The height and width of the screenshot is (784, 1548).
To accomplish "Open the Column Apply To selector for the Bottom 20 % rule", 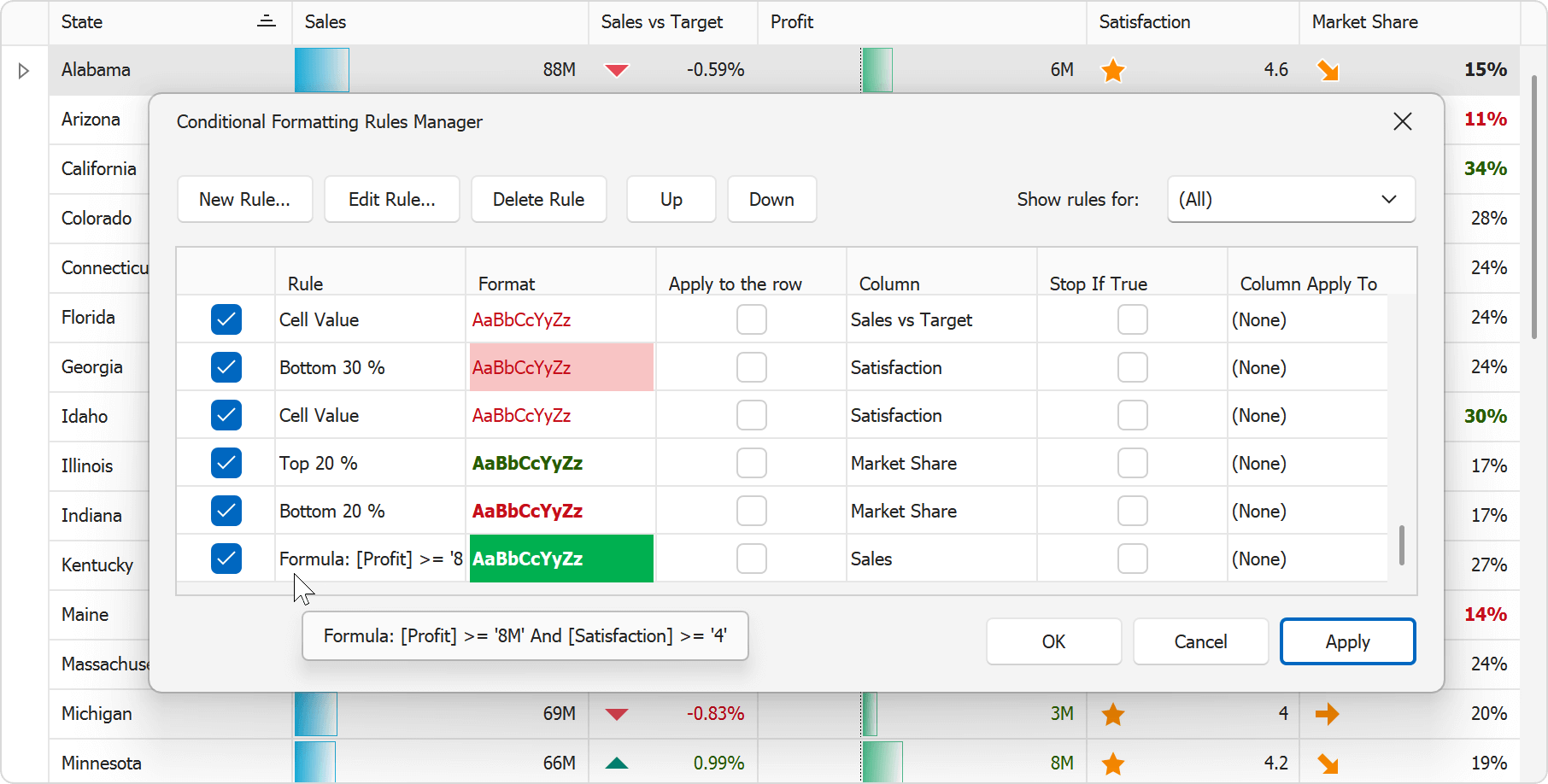I will pyautogui.click(x=1307, y=511).
